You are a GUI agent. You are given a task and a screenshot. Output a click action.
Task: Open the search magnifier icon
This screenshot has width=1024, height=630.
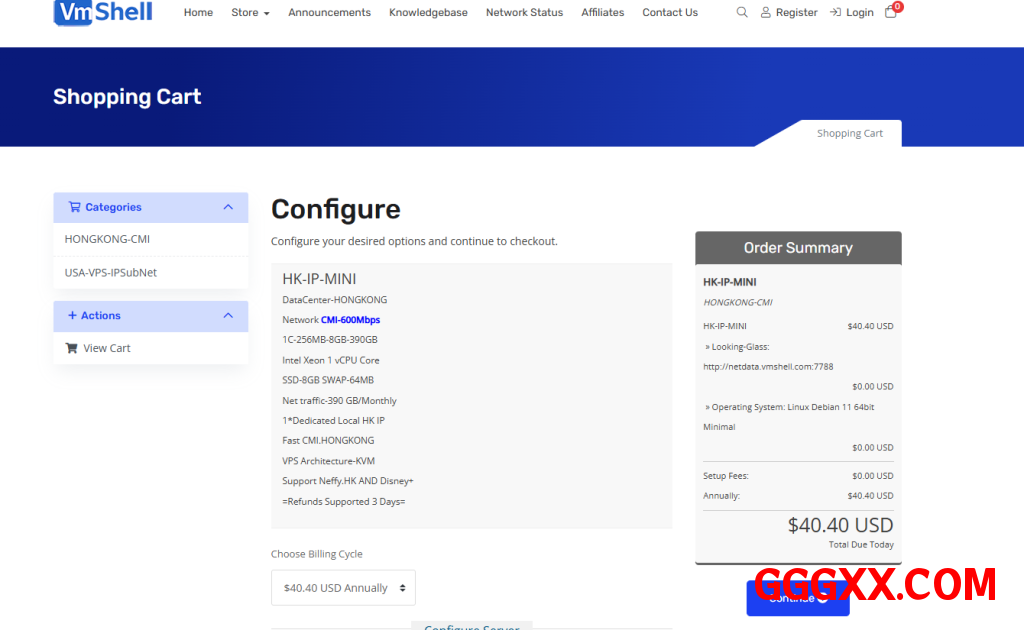[742, 13]
